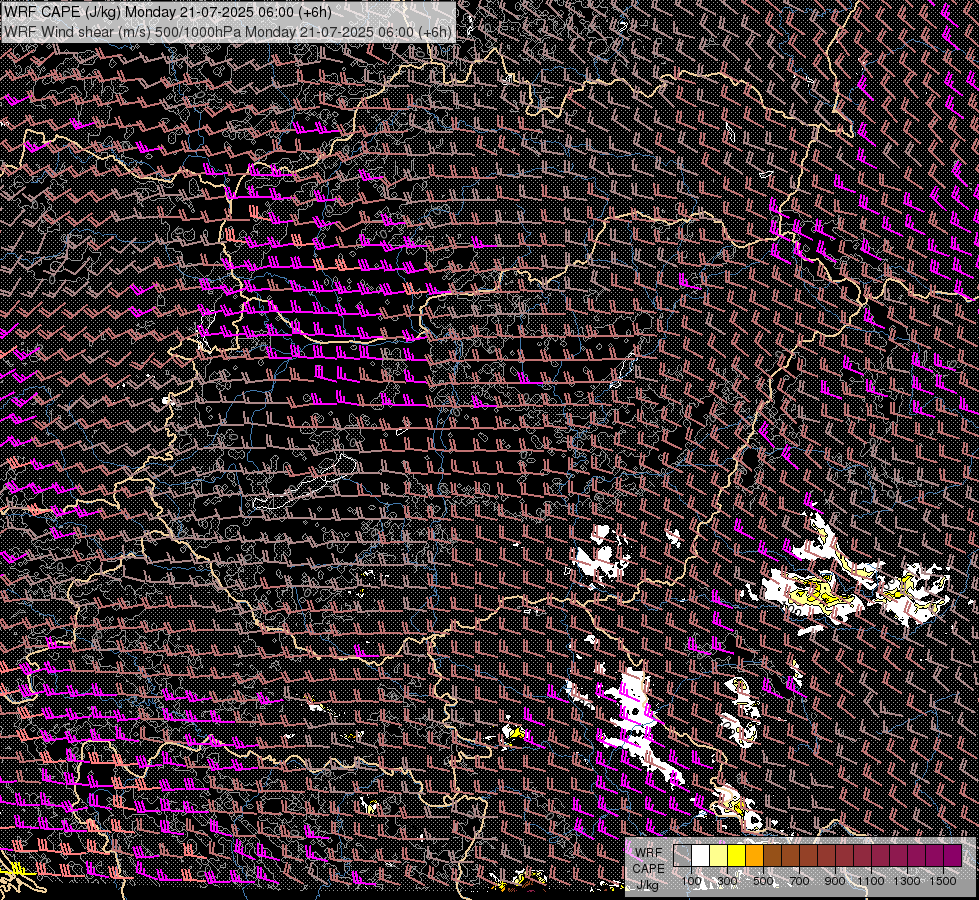The width and height of the screenshot is (979, 900).
Task: Click the "100" legend value
Action: coord(691,881)
